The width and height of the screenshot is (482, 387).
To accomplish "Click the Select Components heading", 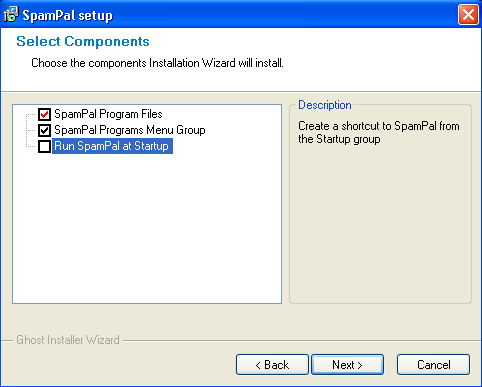I will click(x=83, y=41).
